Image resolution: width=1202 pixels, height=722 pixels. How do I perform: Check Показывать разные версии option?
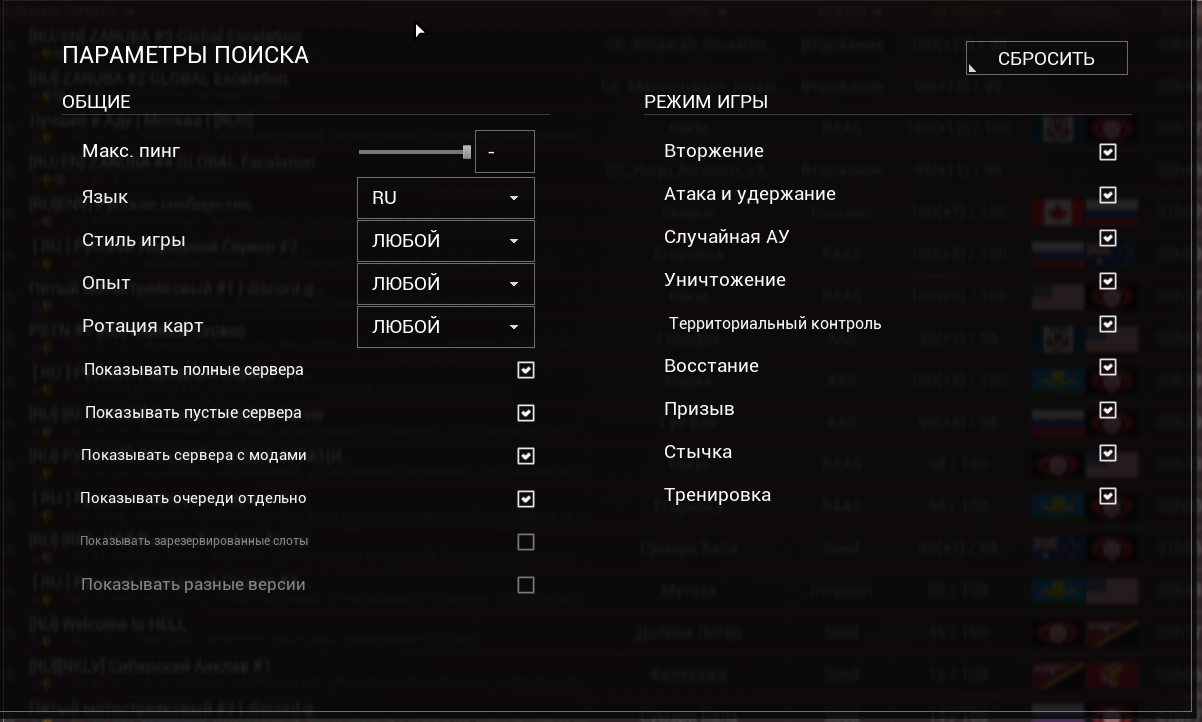click(526, 585)
